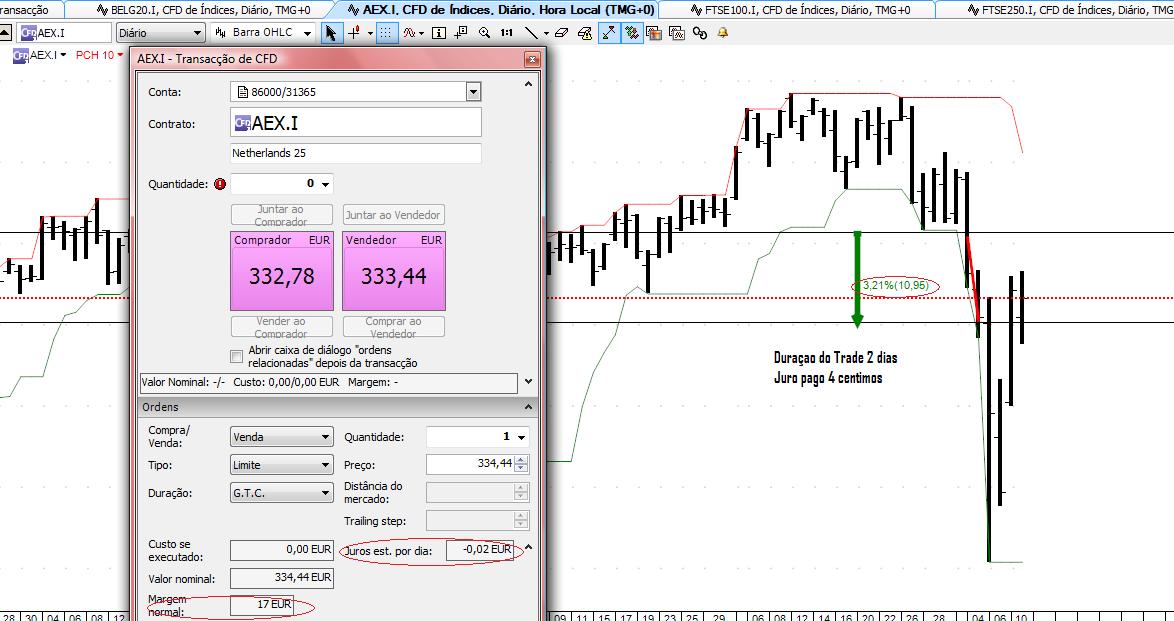Open the Tipo dropdown set to Limite

tap(282, 464)
